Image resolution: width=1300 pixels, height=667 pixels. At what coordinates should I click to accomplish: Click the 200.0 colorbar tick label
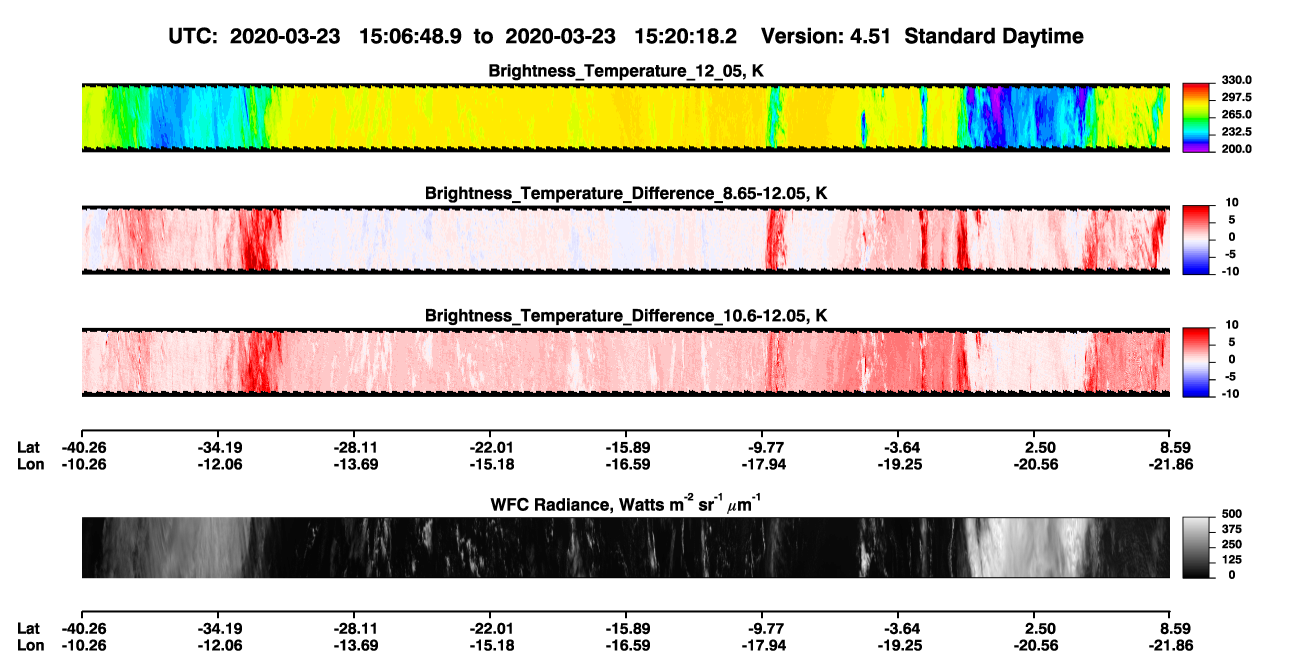[1235, 149]
